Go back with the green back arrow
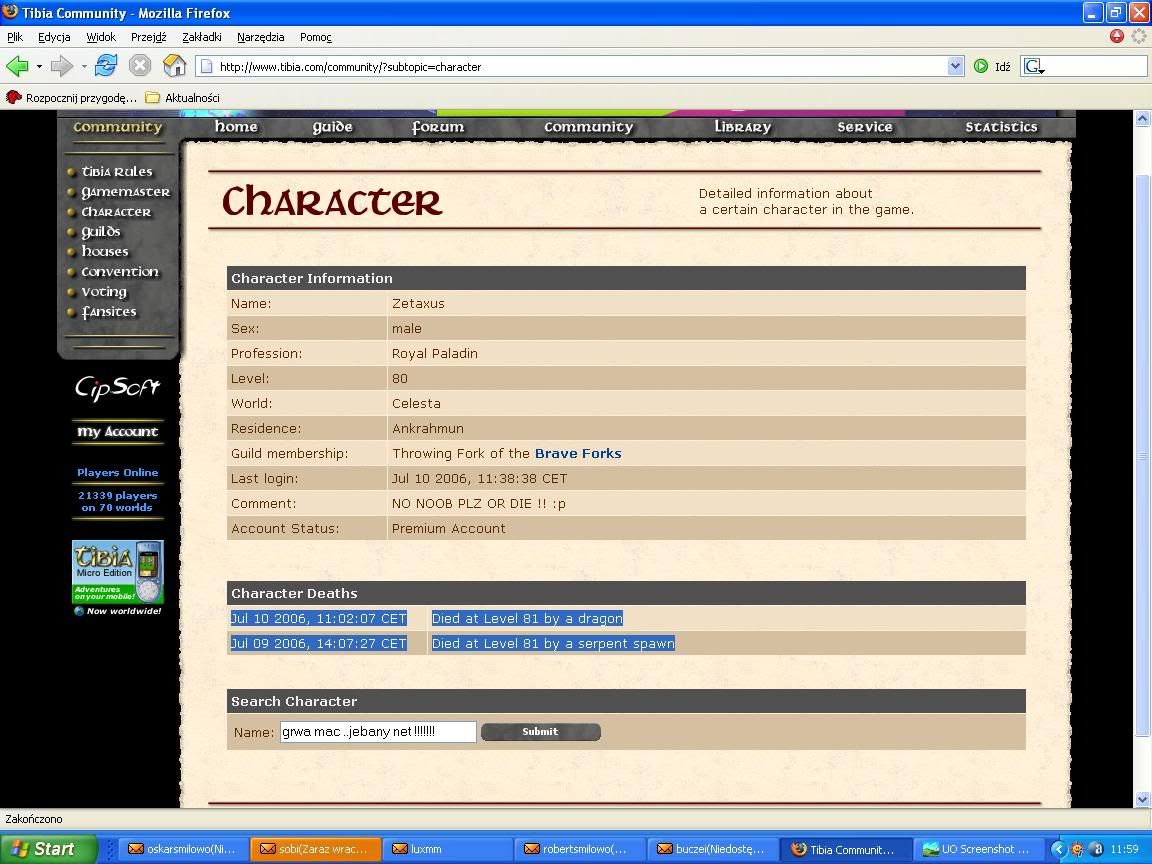This screenshot has width=1152, height=864. click(x=17, y=66)
